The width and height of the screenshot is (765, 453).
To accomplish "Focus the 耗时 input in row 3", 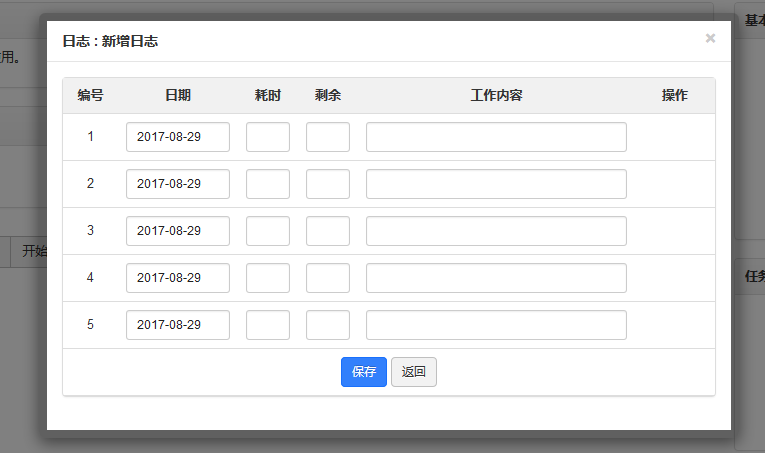I will point(268,231).
